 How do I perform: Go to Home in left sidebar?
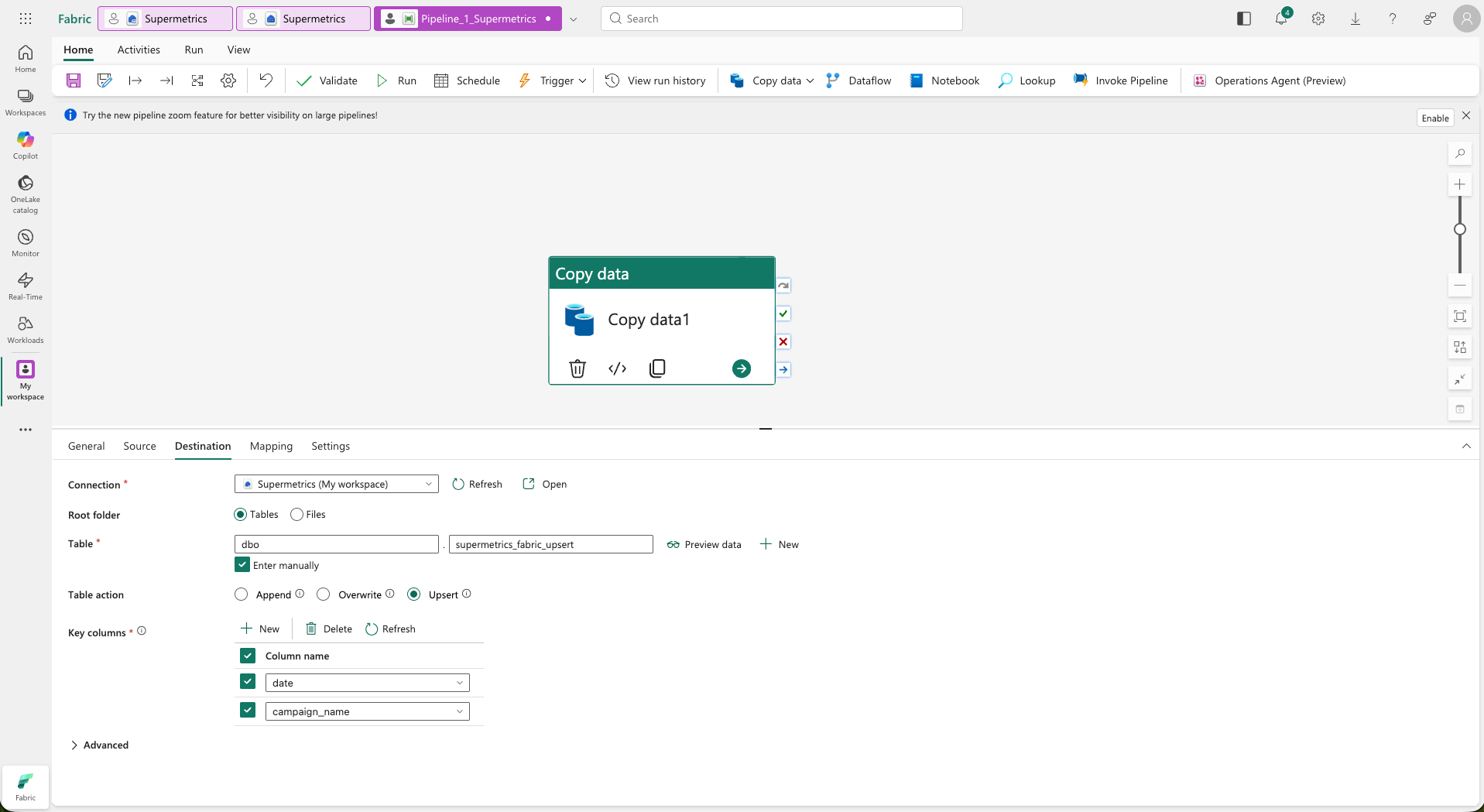point(26,59)
